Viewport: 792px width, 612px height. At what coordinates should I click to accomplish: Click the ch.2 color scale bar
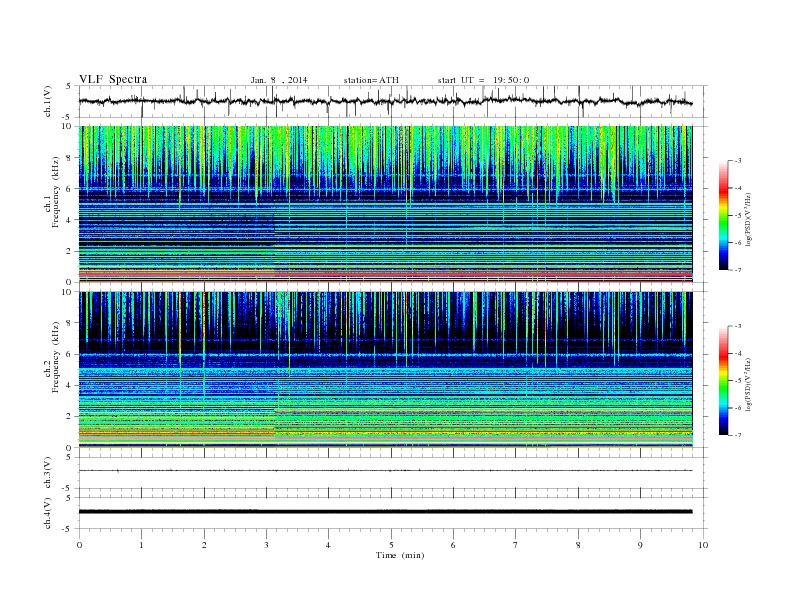point(723,381)
